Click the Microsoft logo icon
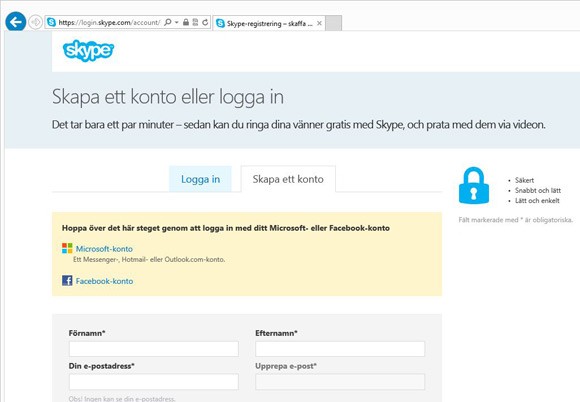580x402 pixels. click(x=67, y=248)
